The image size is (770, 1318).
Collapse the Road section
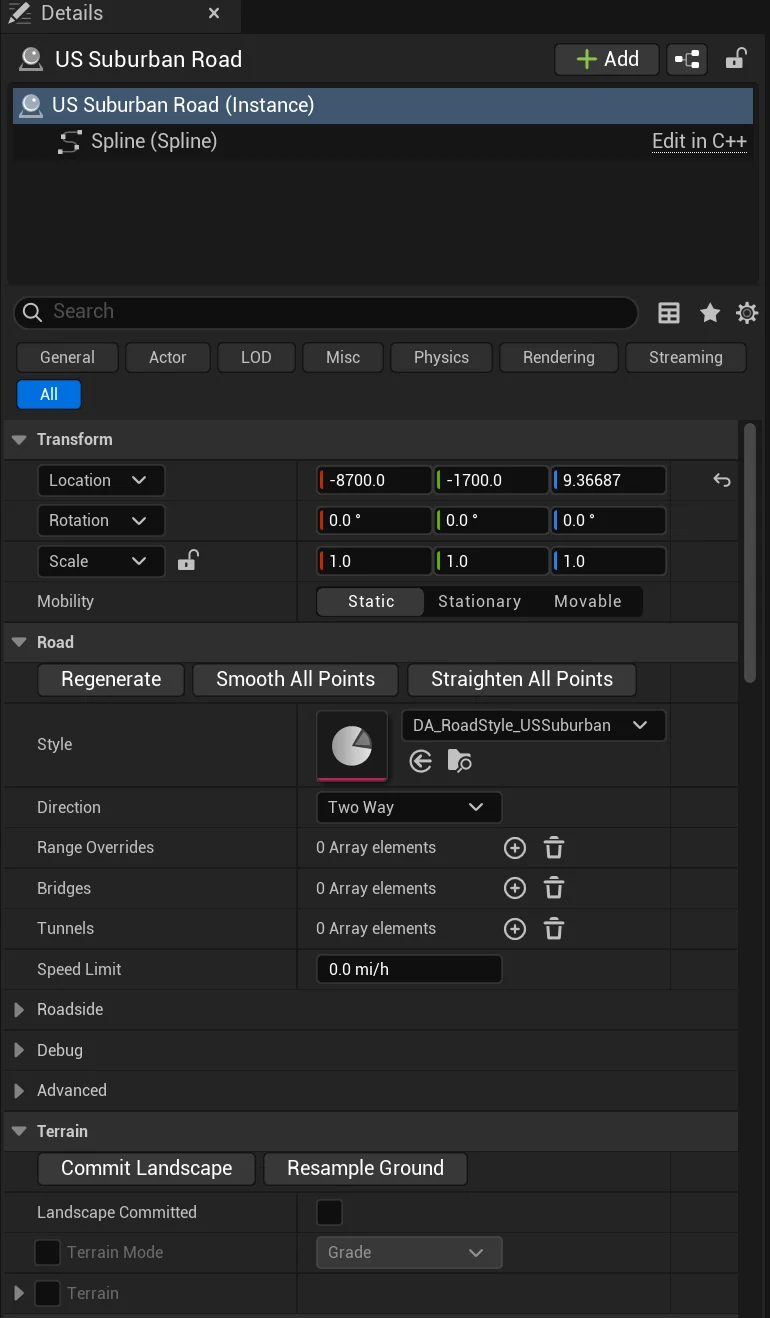coord(19,643)
